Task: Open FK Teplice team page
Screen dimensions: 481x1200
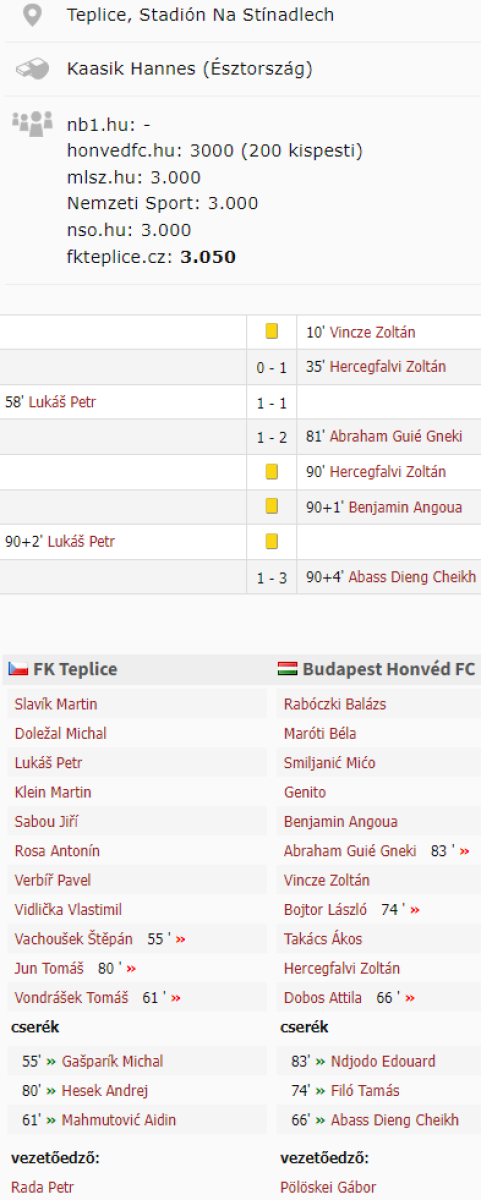Action: click(75, 669)
